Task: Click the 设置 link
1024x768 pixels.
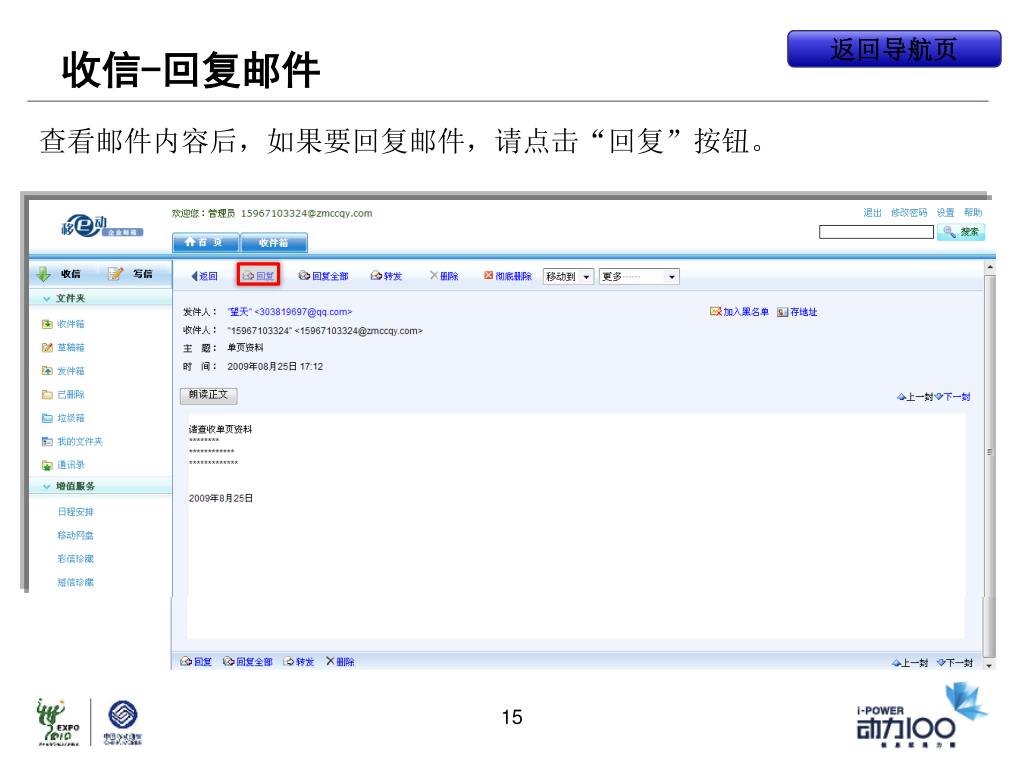Action: (x=946, y=213)
